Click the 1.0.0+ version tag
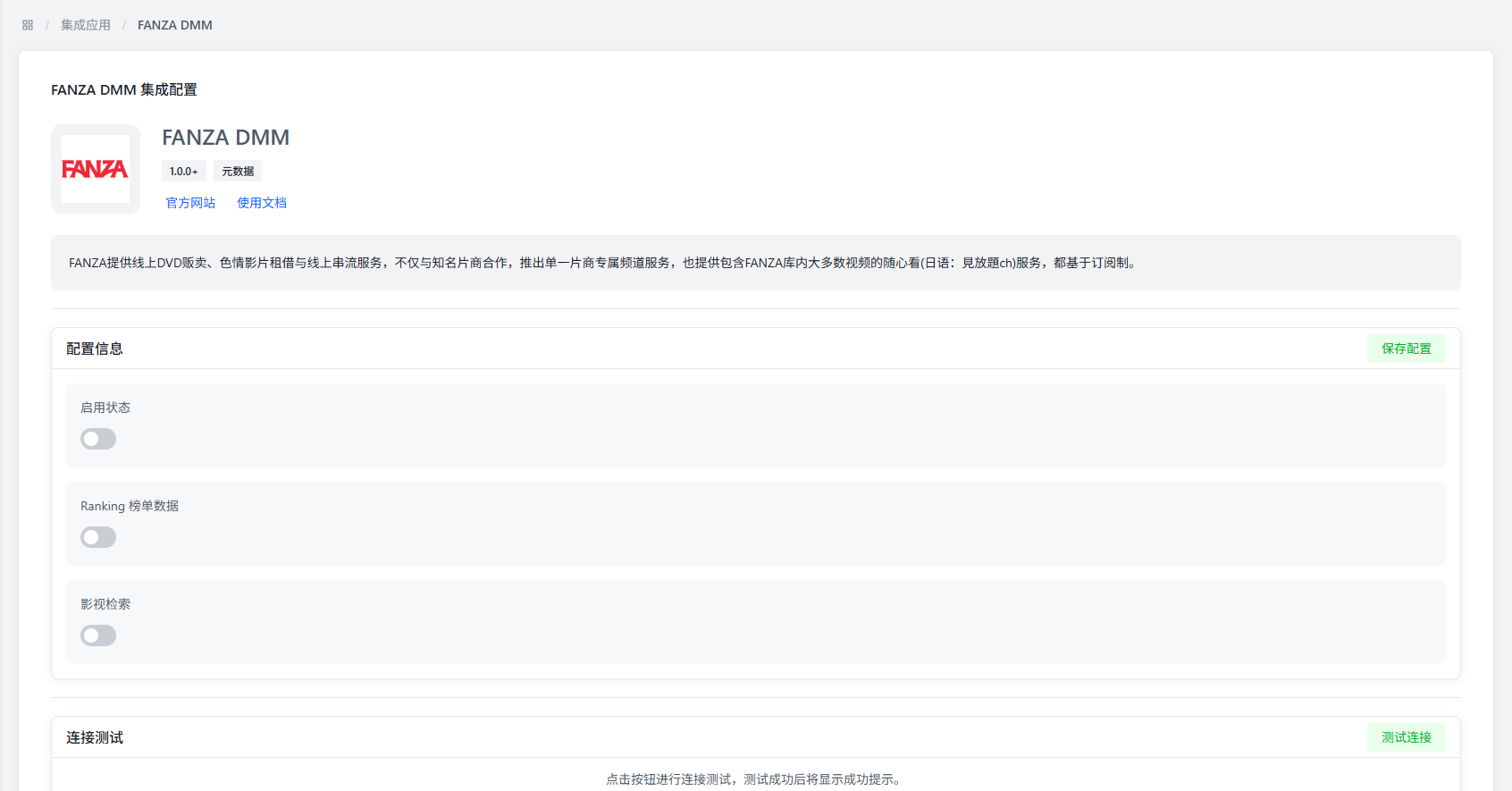The width and height of the screenshot is (1512, 791). pos(184,171)
